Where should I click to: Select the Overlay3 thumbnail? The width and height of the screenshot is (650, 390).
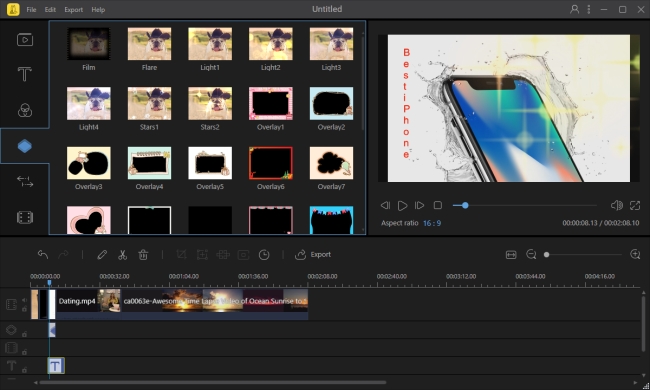(89, 163)
